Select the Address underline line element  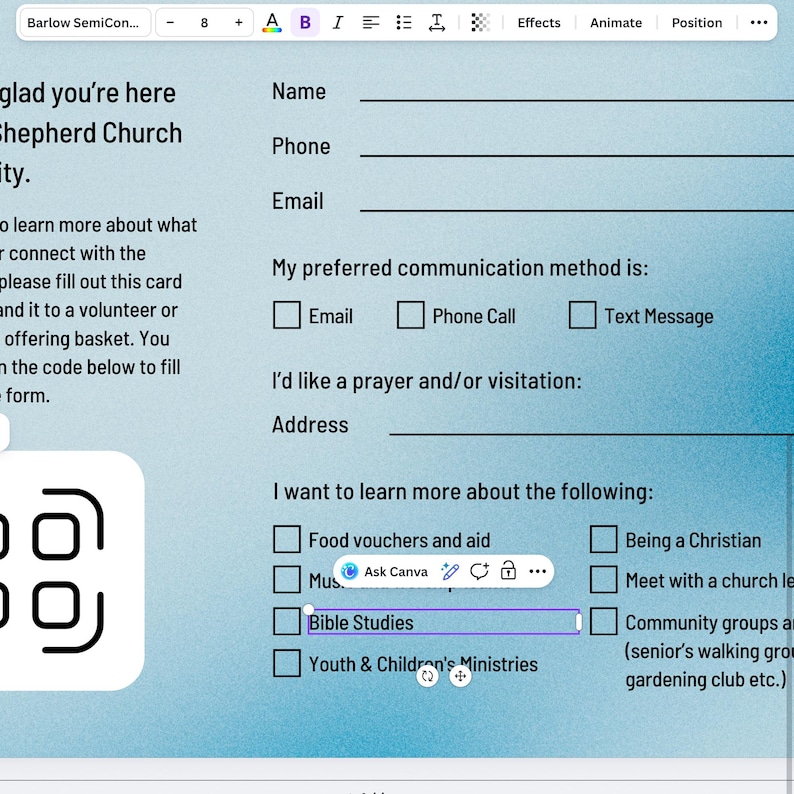(x=591, y=434)
